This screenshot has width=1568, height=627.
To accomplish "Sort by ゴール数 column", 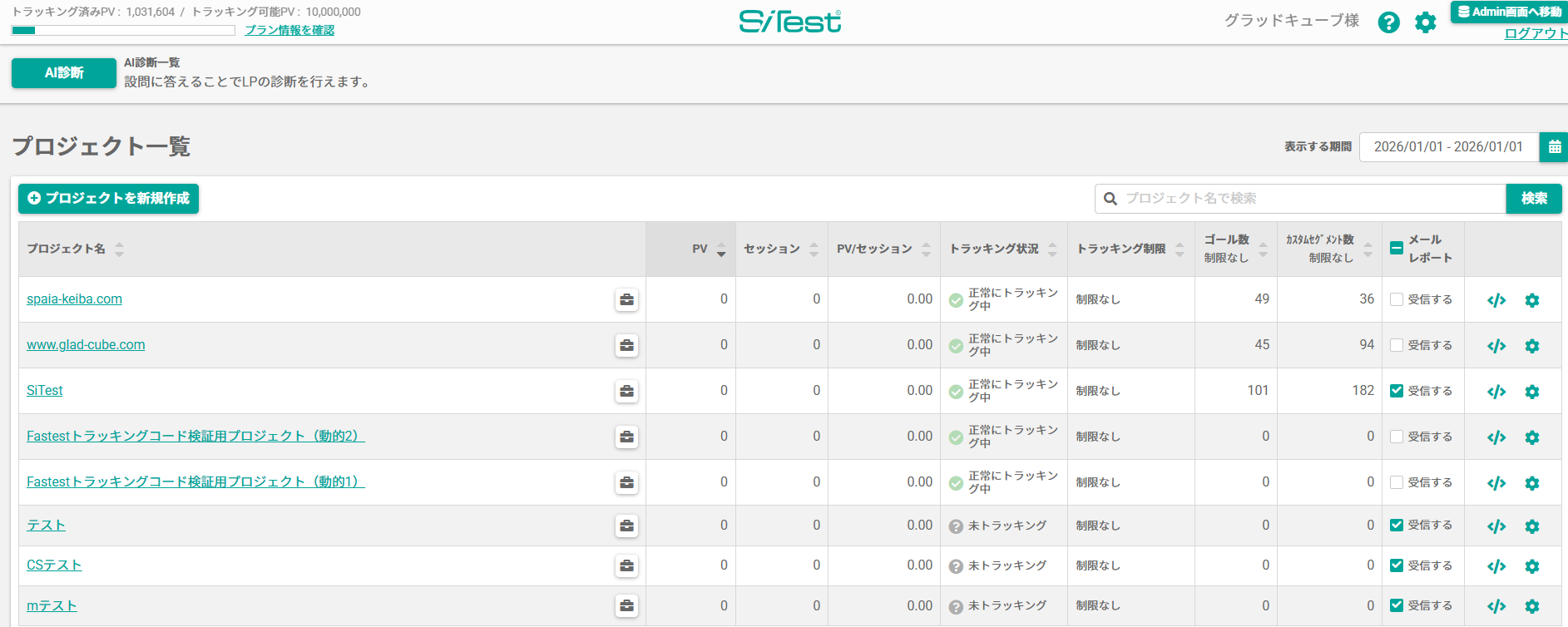I will pyautogui.click(x=1263, y=249).
